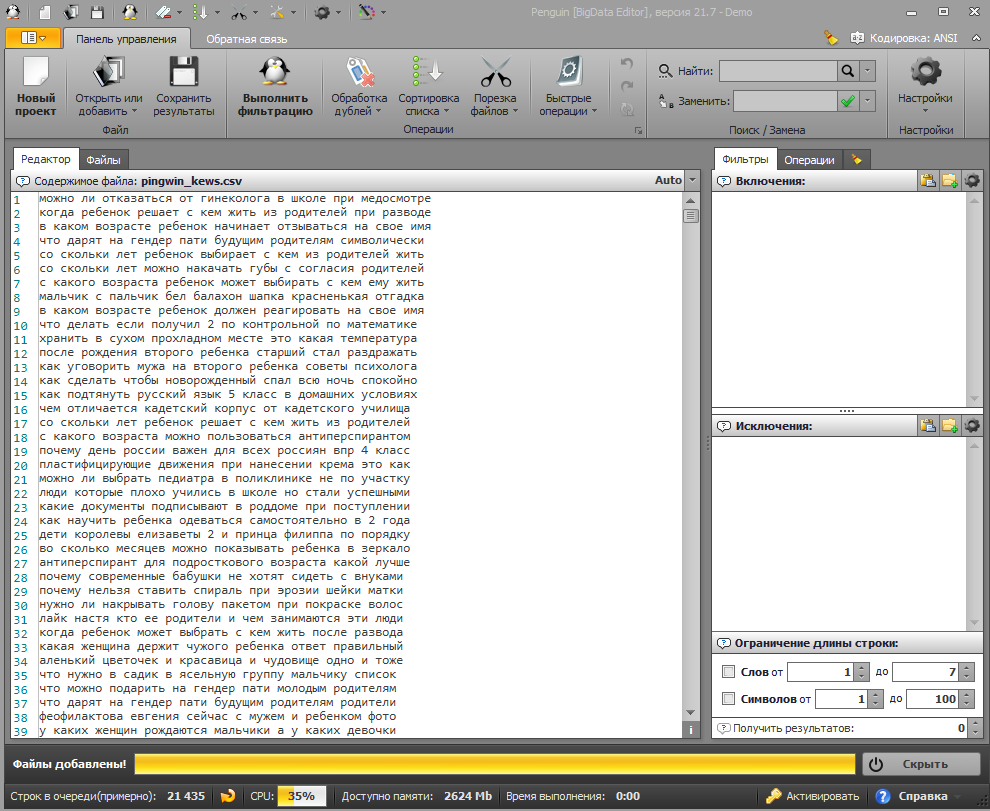
Task: Open the broom tab beside Операции
Action: [x=857, y=159]
